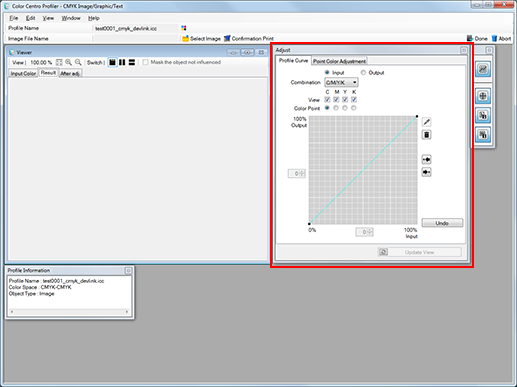The image size is (517, 387).
Task: Open the Window menu
Action: 71,18
